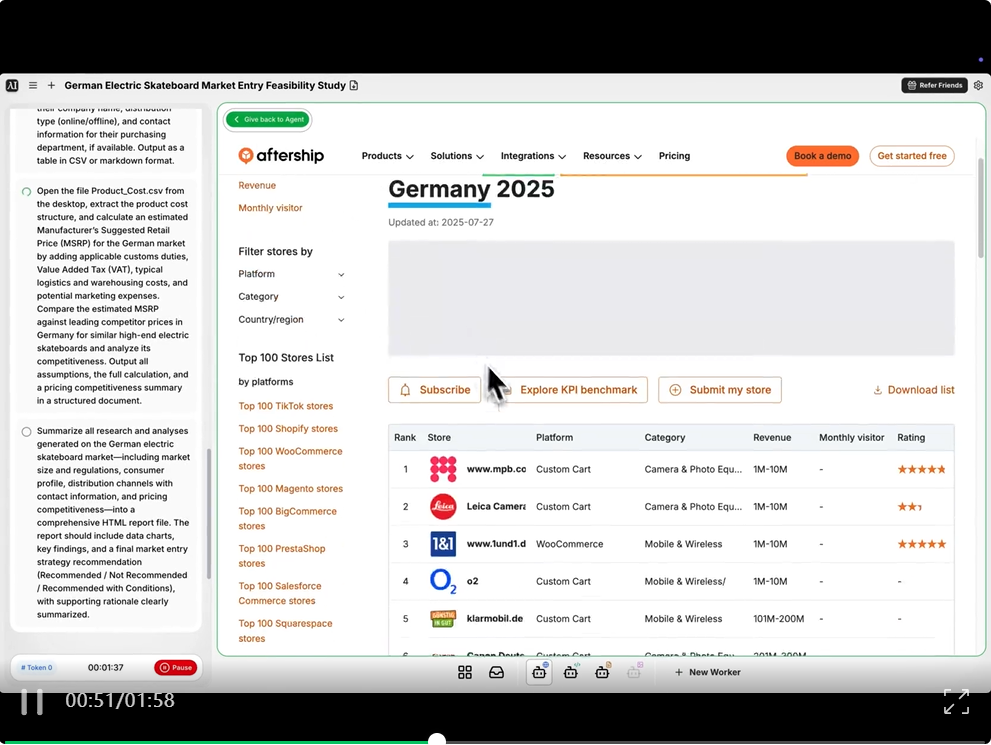Viewport: 991px width, 745px height.
Task: Click the Download list link
Action: [913, 390]
